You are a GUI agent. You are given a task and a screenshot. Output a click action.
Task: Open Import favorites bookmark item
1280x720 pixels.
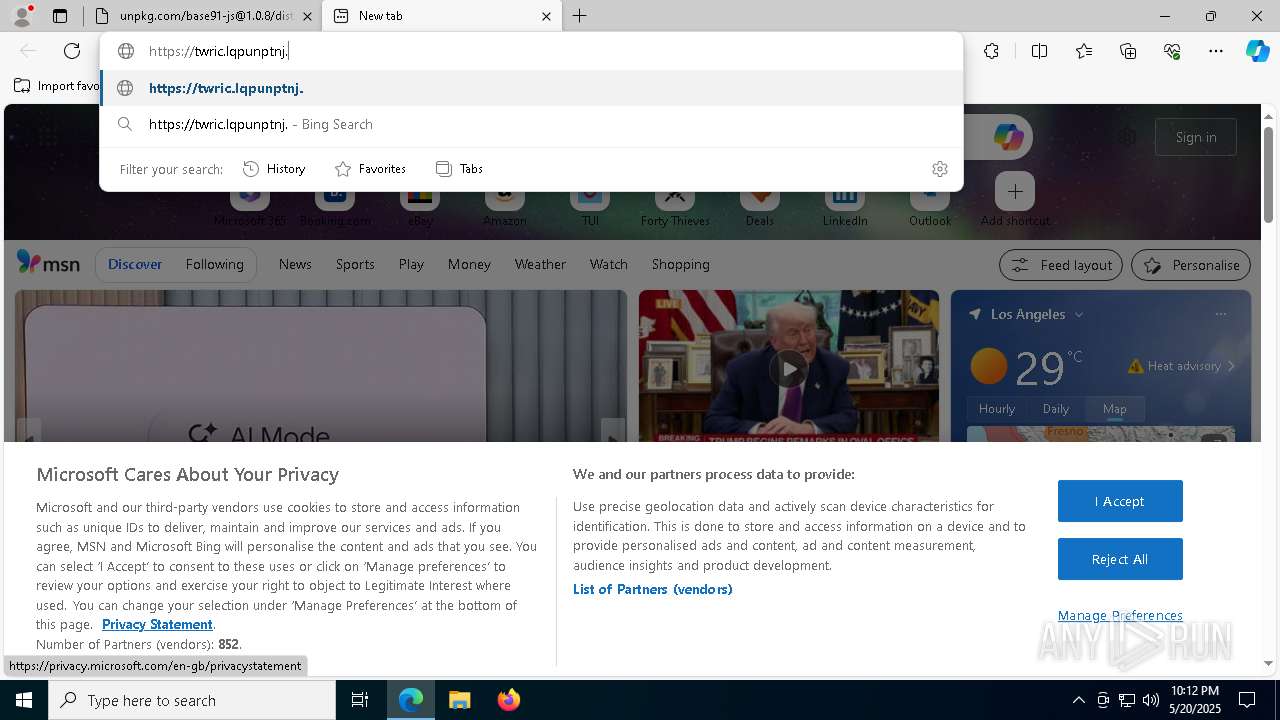(x=57, y=86)
